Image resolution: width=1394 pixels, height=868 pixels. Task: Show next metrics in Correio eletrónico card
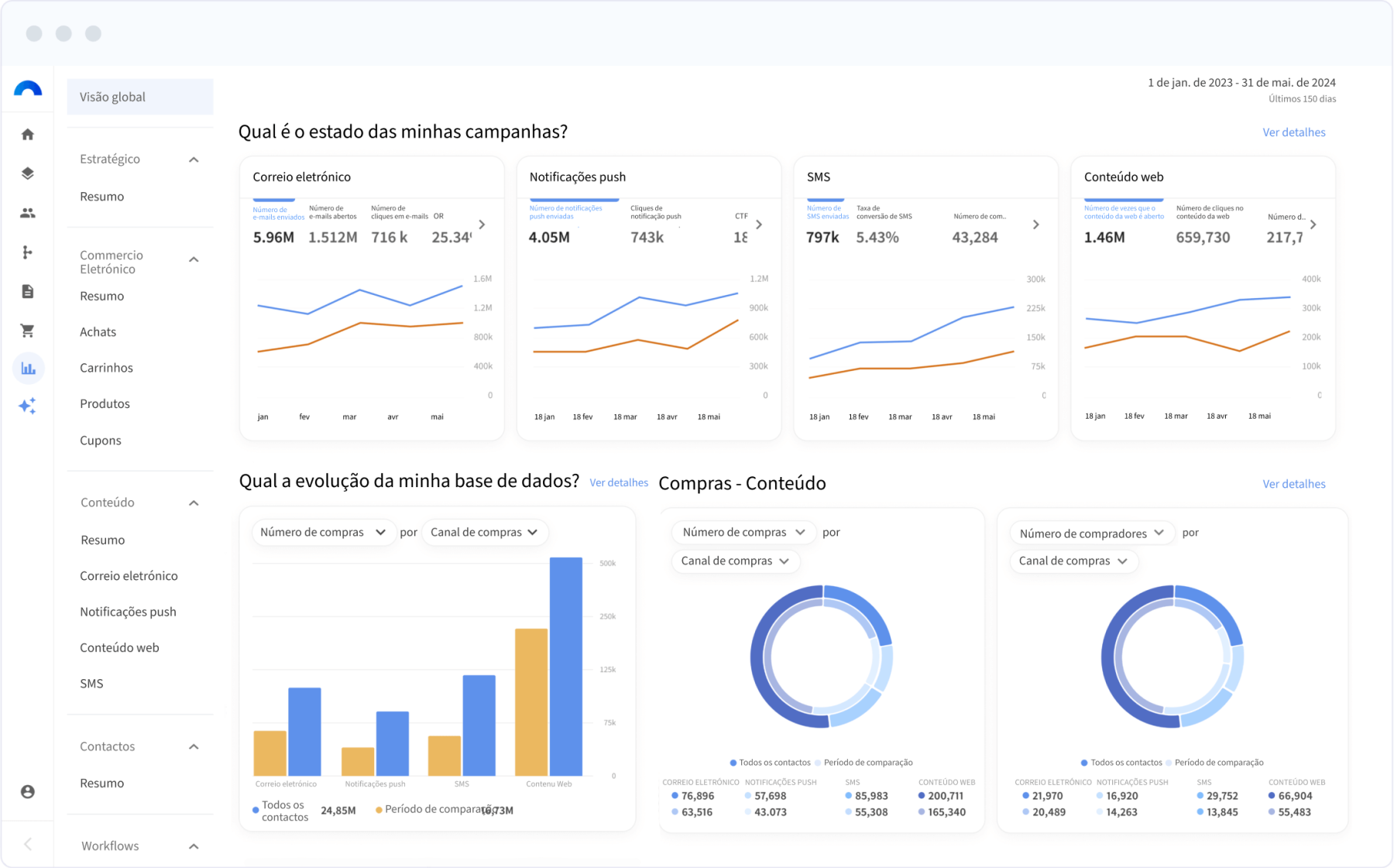tap(482, 225)
